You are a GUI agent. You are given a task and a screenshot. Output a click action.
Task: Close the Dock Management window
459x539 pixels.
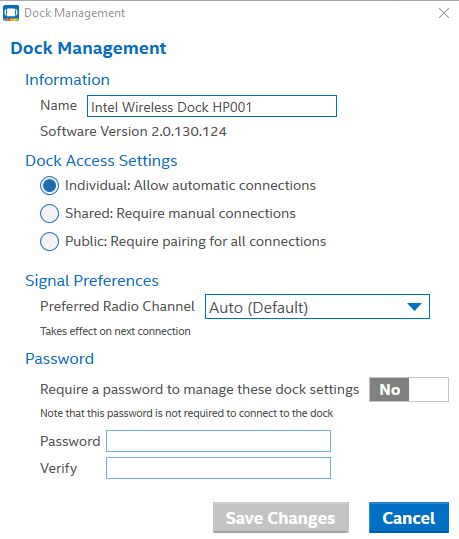point(444,13)
